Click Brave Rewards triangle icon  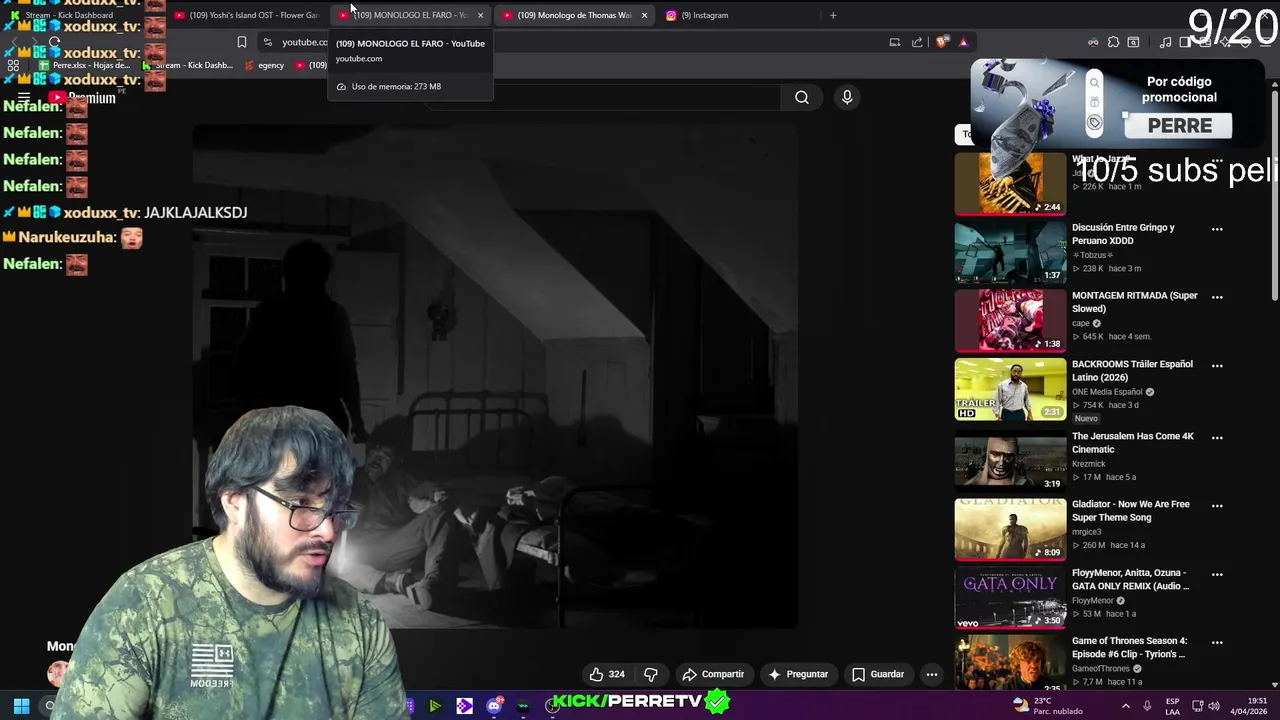963,42
